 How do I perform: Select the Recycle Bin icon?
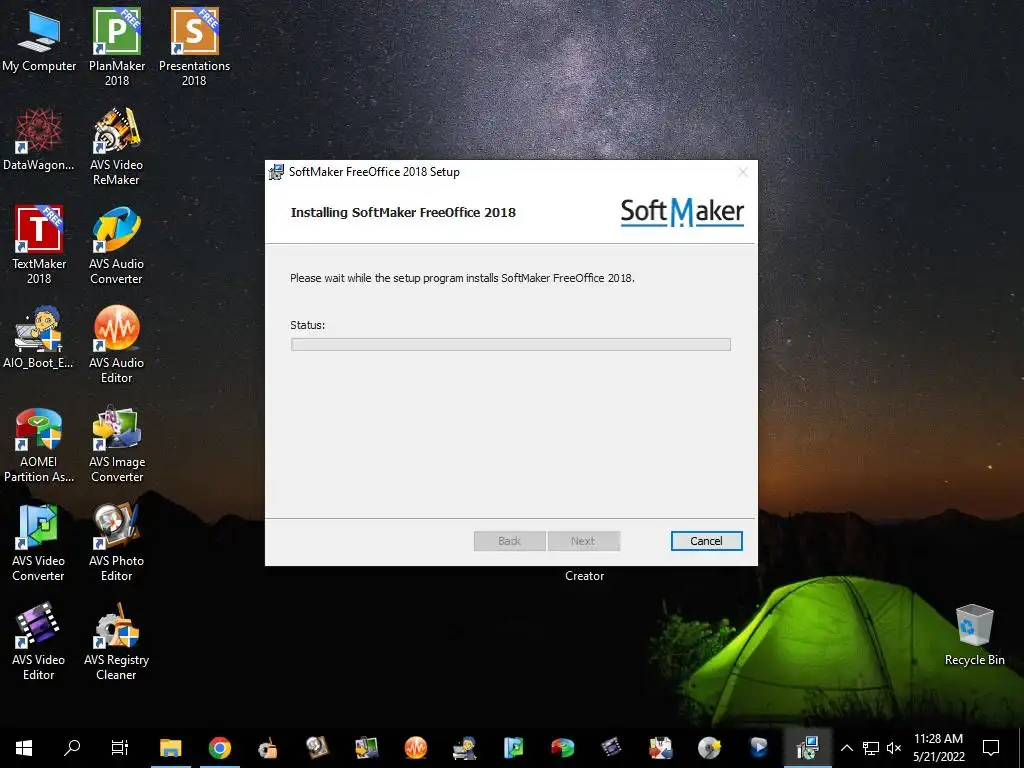click(x=974, y=635)
